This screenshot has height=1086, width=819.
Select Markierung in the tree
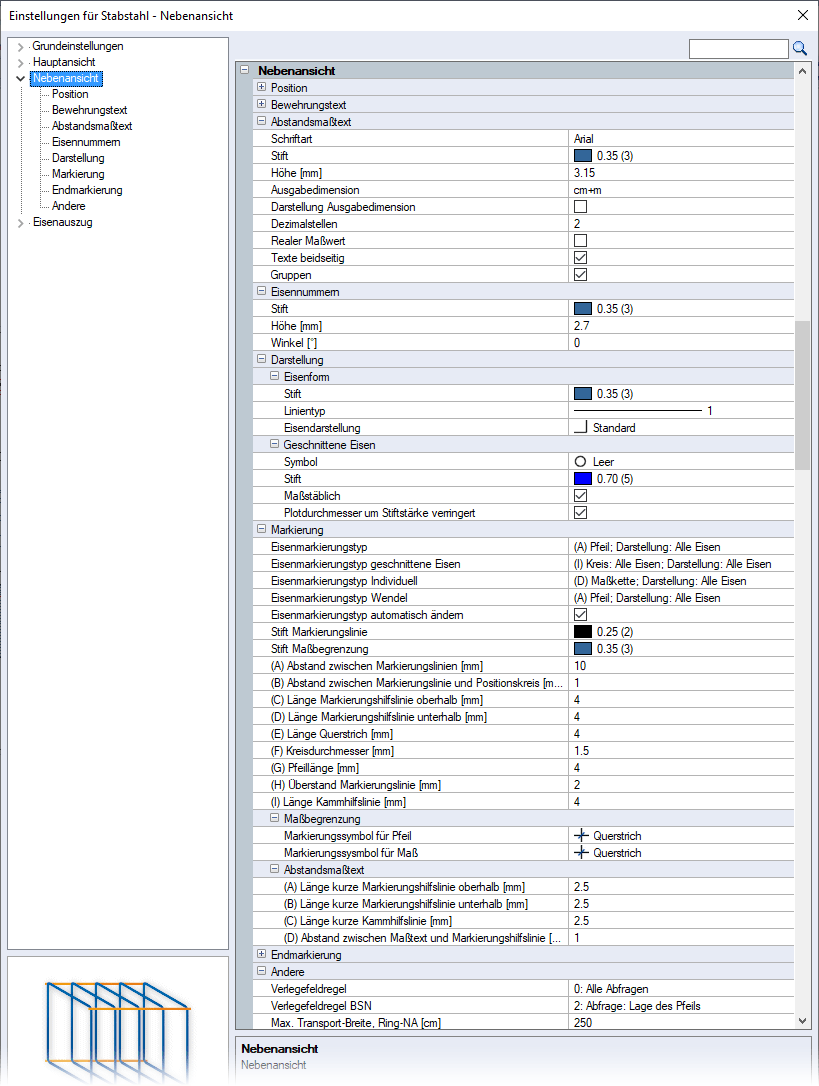[78, 174]
